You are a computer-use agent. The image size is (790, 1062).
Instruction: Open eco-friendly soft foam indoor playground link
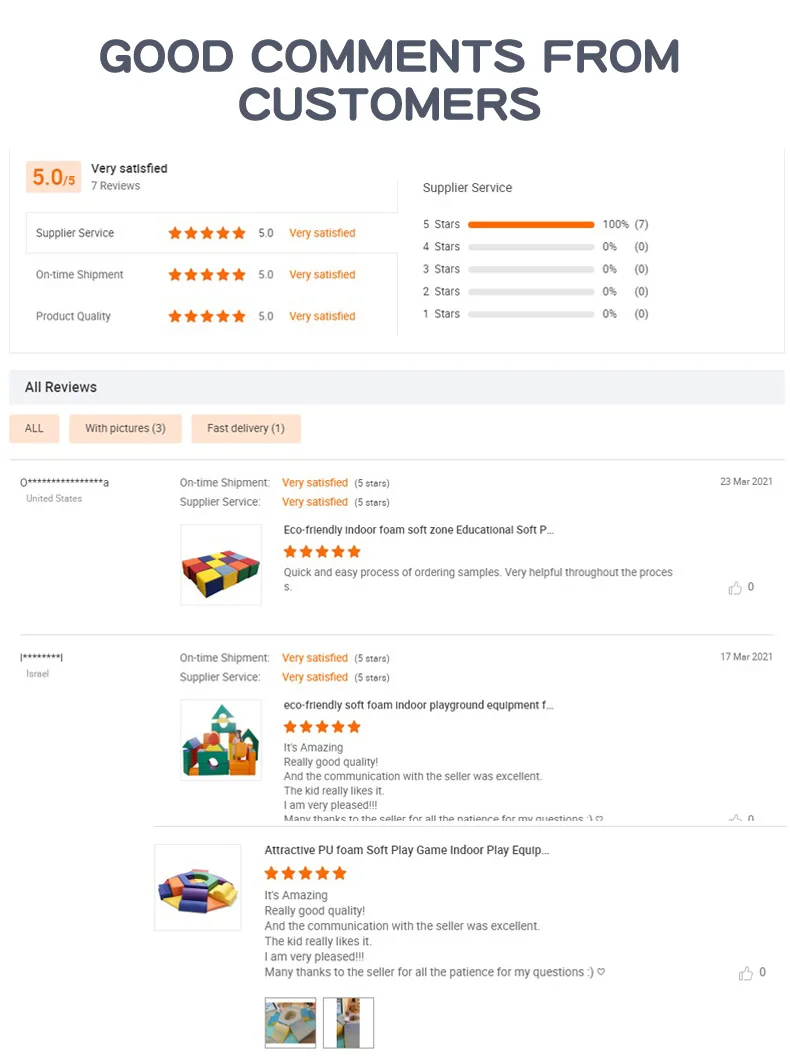[418, 705]
